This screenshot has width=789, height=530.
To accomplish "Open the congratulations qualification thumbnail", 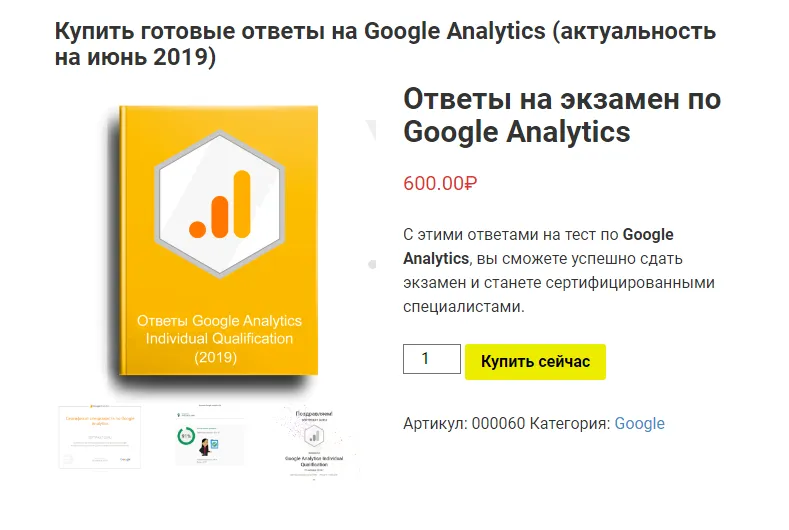I will [x=316, y=441].
